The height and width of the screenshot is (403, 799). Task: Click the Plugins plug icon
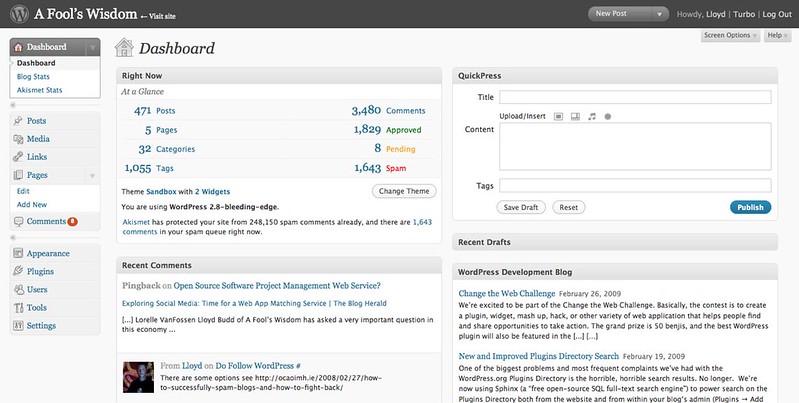[18, 271]
